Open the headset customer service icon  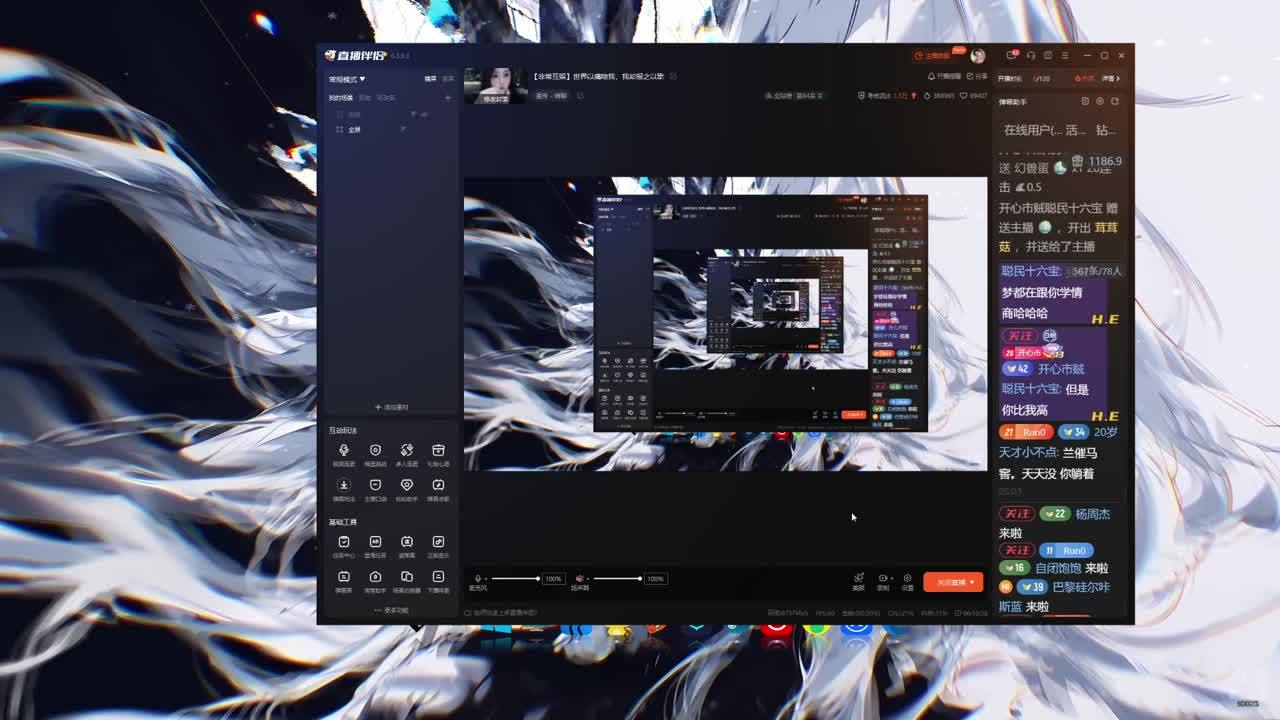pyautogui.click(x=1030, y=55)
